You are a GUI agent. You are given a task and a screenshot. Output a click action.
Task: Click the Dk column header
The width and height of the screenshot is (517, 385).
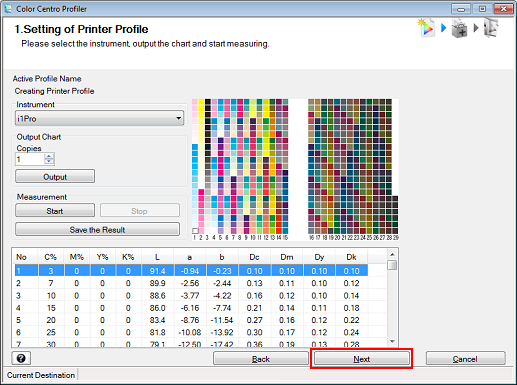tap(351, 257)
